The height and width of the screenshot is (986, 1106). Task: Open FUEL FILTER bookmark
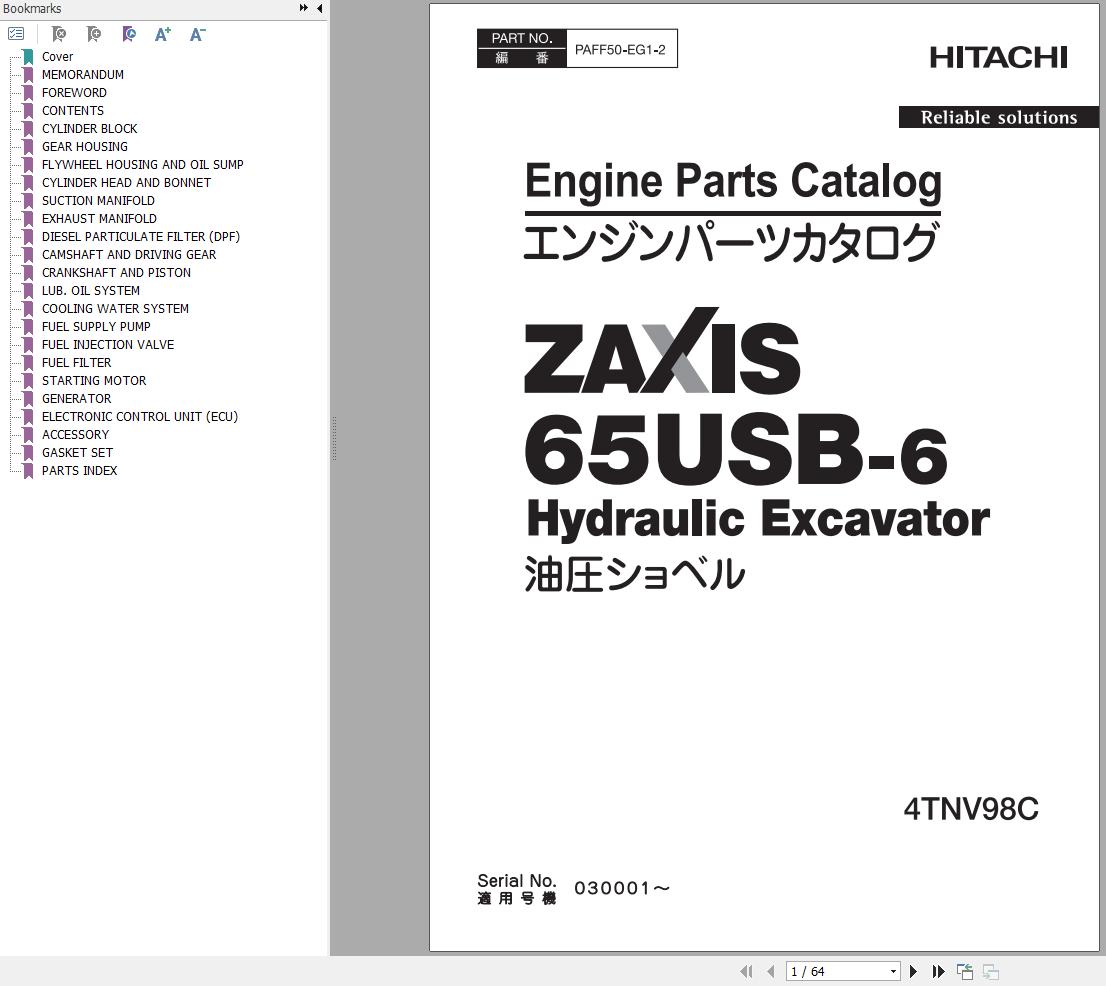[76, 363]
